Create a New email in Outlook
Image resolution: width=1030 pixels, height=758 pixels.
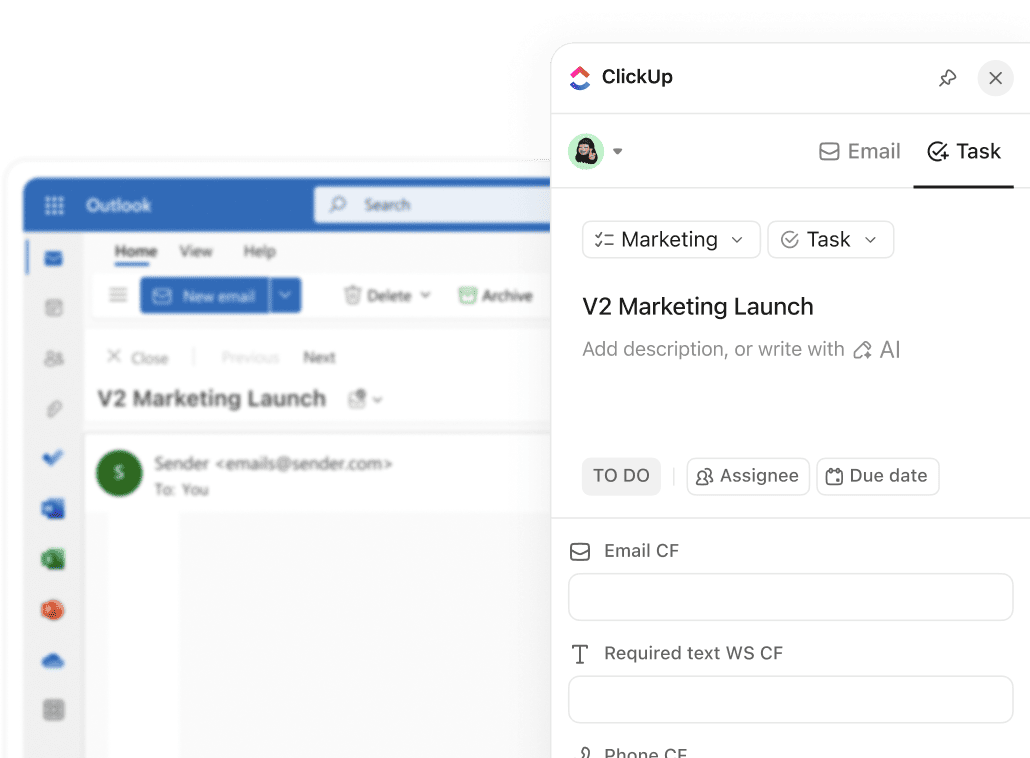[x=204, y=296]
